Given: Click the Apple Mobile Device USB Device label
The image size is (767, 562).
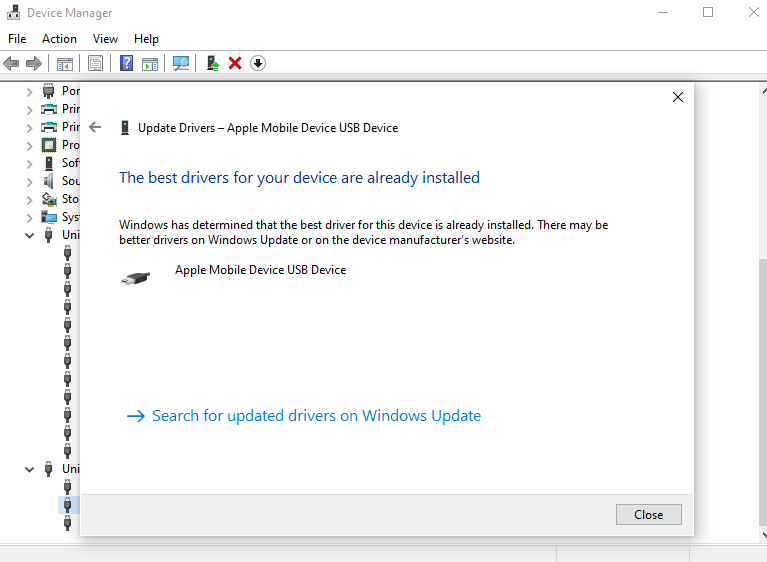Looking at the screenshot, I should pos(260,270).
